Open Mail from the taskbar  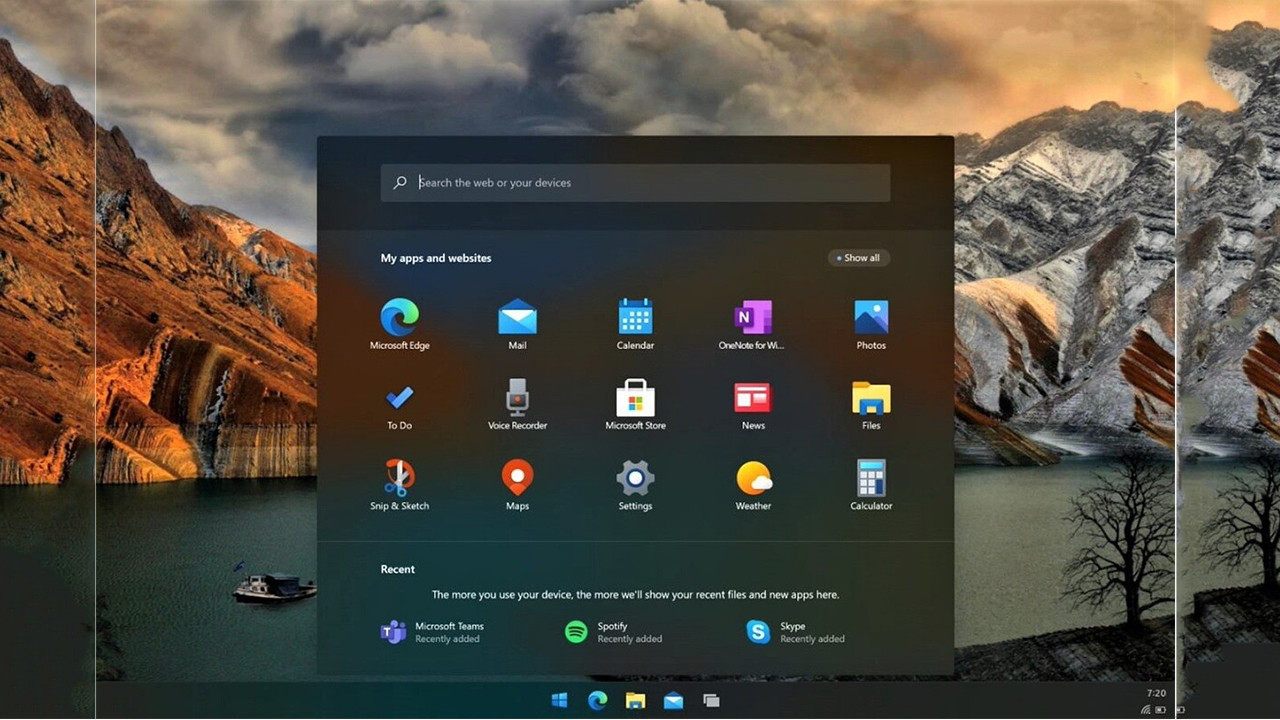point(673,700)
